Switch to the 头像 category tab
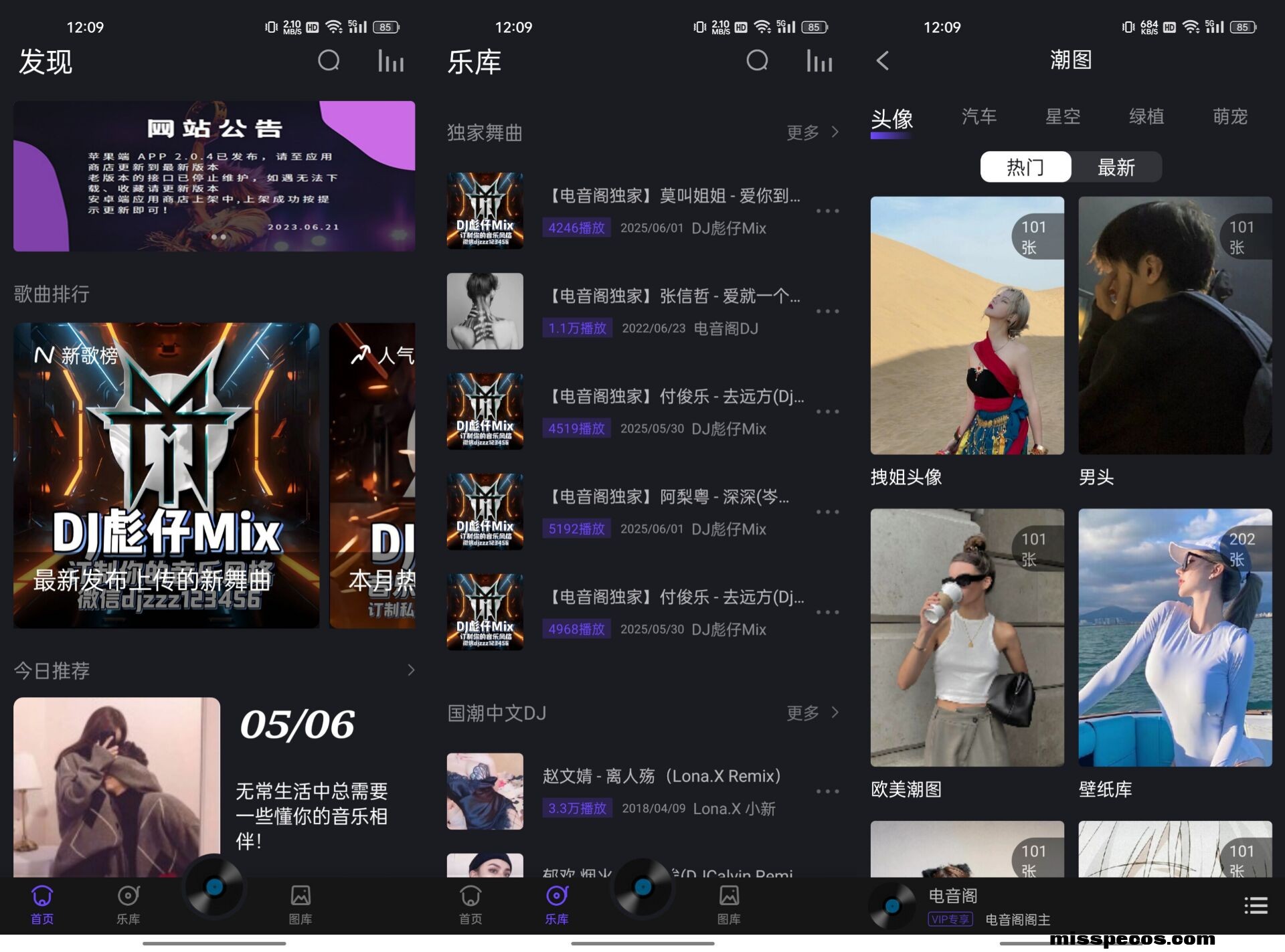 click(x=892, y=119)
